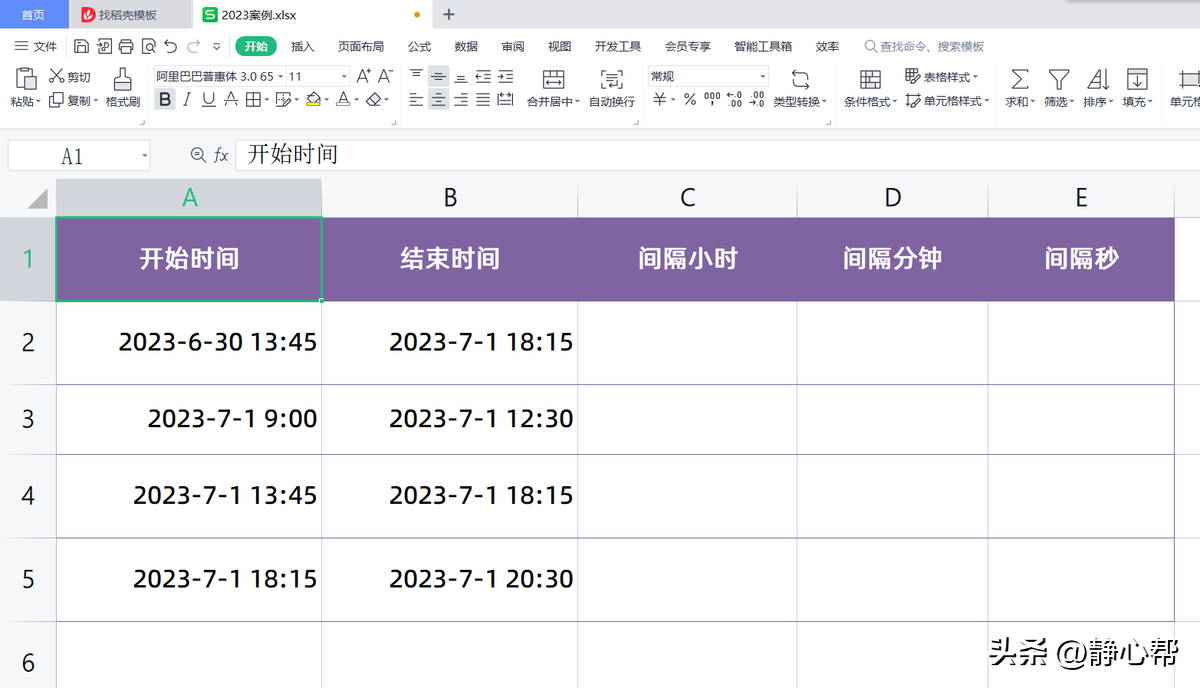Click the Paste clipboard icon
The width and height of the screenshot is (1200, 688).
pos(25,80)
